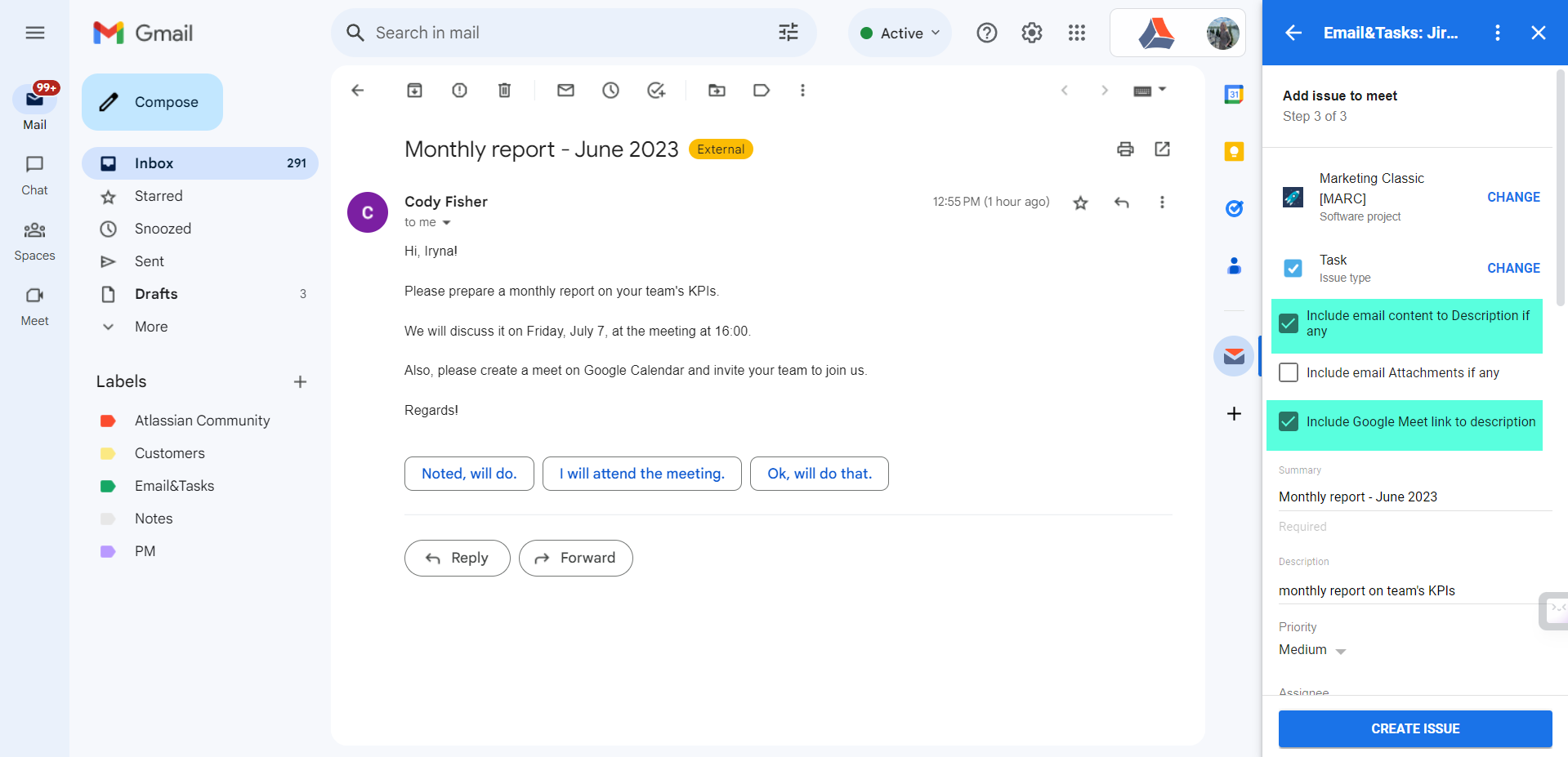Open the Drafts folder
The height and width of the screenshot is (757, 1568).
200,294
